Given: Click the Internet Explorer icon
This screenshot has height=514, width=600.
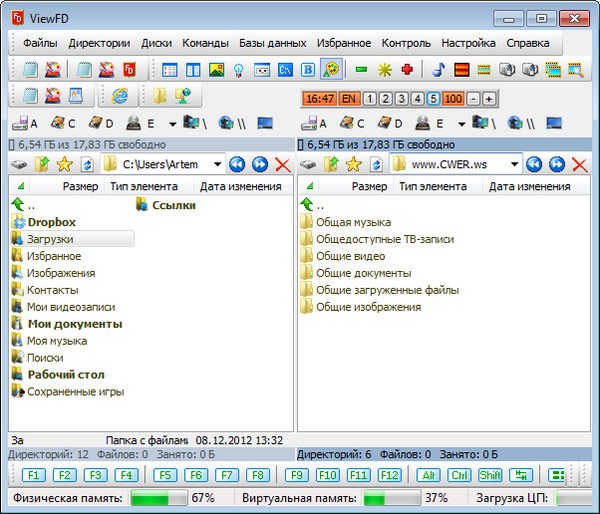Looking at the screenshot, I should pyautogui.click(x=120, y=96).
